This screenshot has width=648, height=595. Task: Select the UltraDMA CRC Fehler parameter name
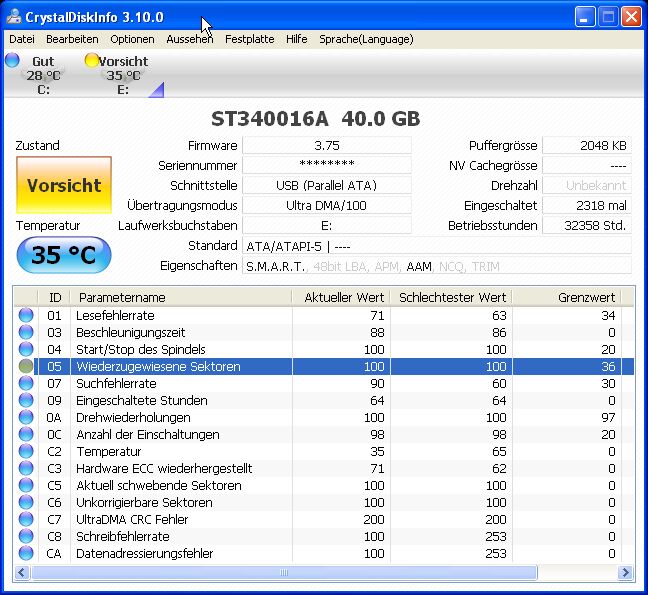[x=132, y=519]
